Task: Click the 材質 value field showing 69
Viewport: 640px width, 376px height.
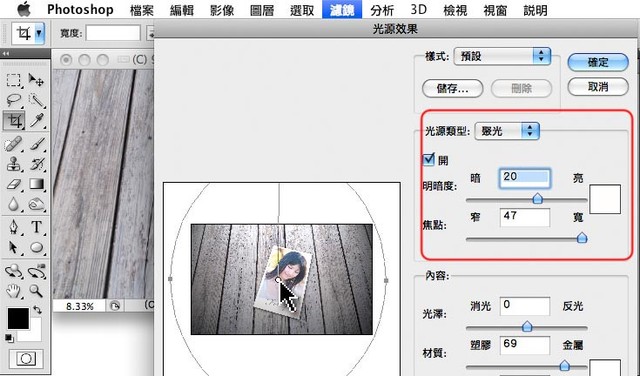Action: click(x=524, y=345)
